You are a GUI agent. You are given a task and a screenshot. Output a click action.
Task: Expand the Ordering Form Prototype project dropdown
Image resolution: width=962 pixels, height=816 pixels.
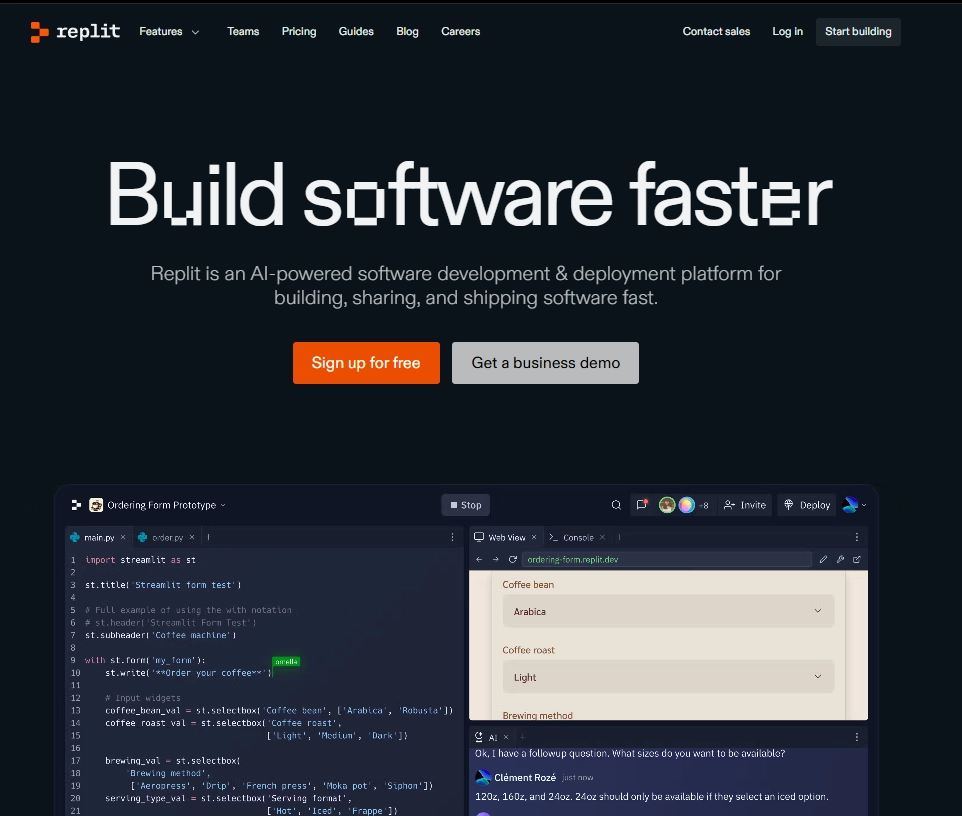[223, 505]
